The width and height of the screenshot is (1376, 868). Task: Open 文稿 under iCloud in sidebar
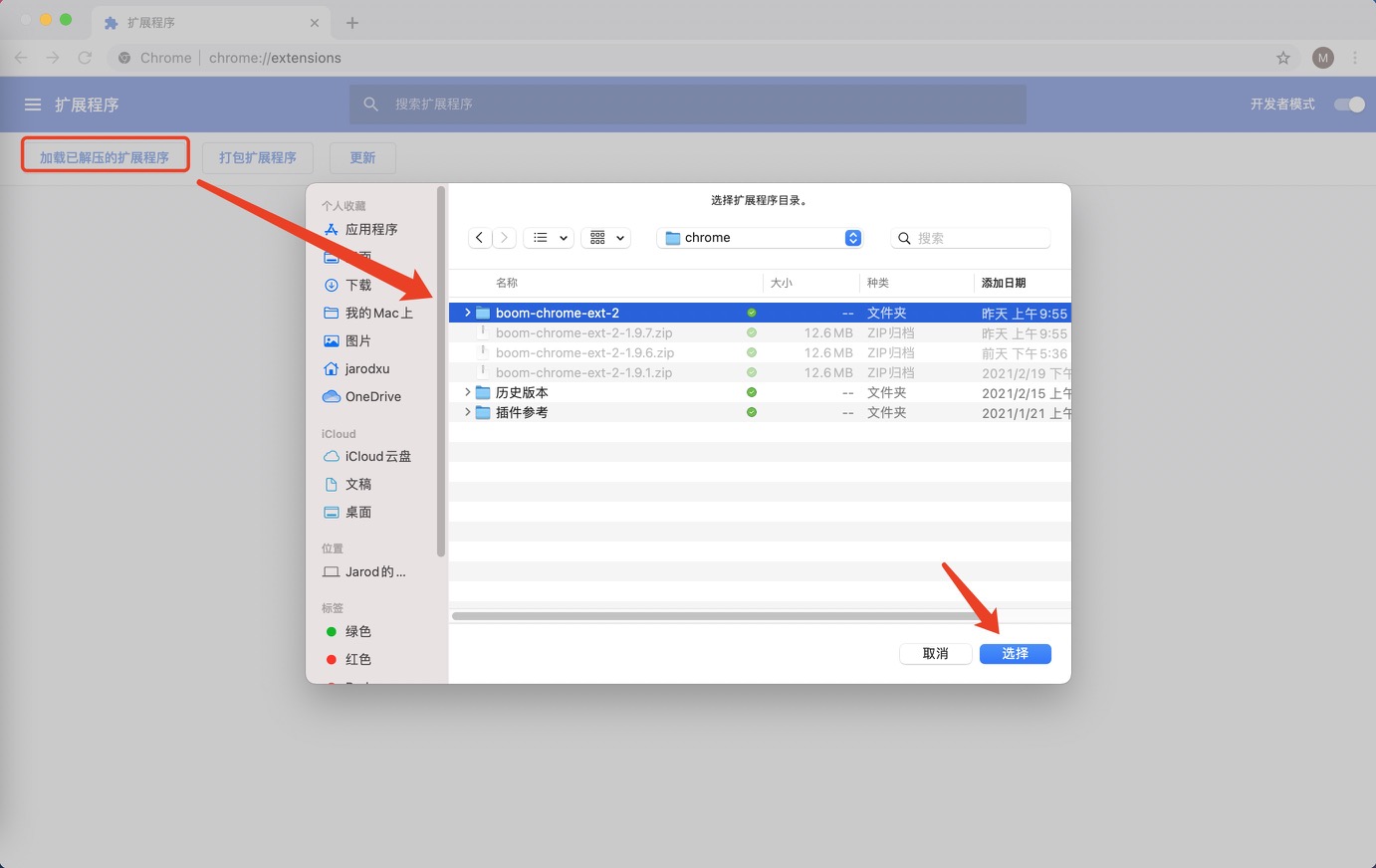[348, 484]
